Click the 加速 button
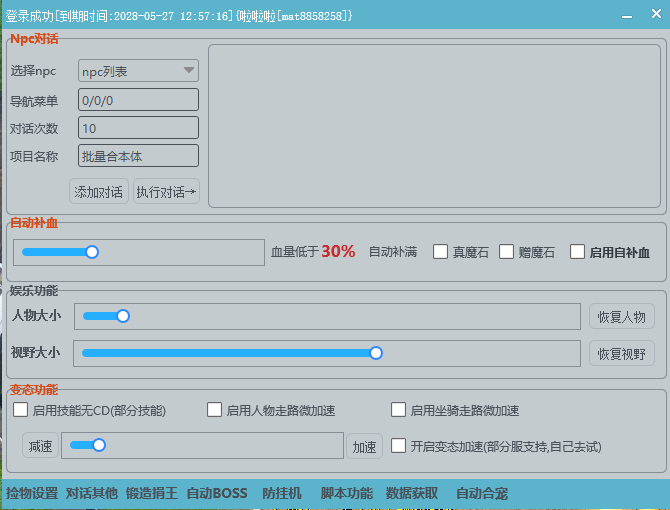The height and width of the screenshot is (510, 670). pyautogui.click(x=364, y=447)
